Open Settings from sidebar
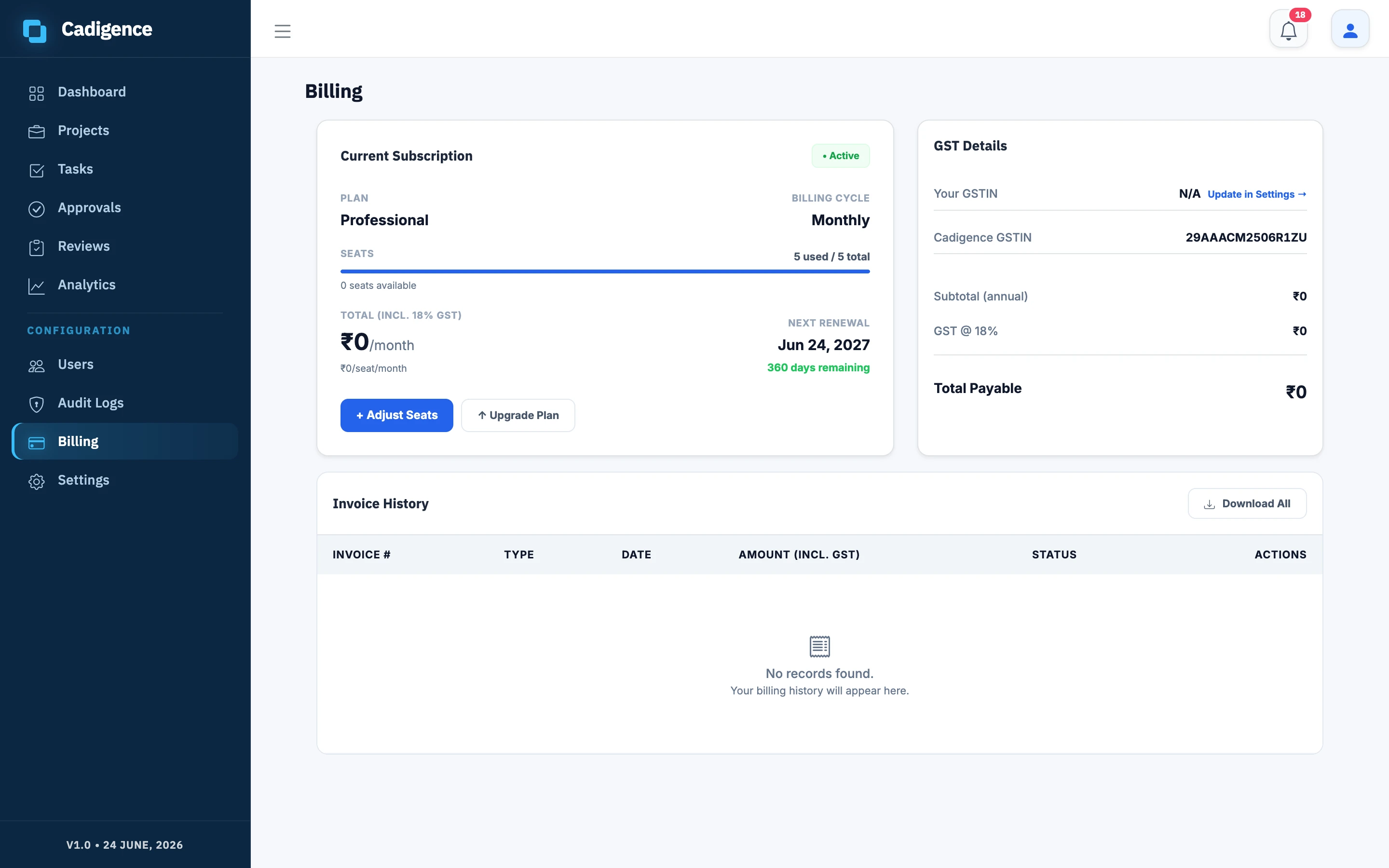The image size is (1389, 868). tap(124, 480)
